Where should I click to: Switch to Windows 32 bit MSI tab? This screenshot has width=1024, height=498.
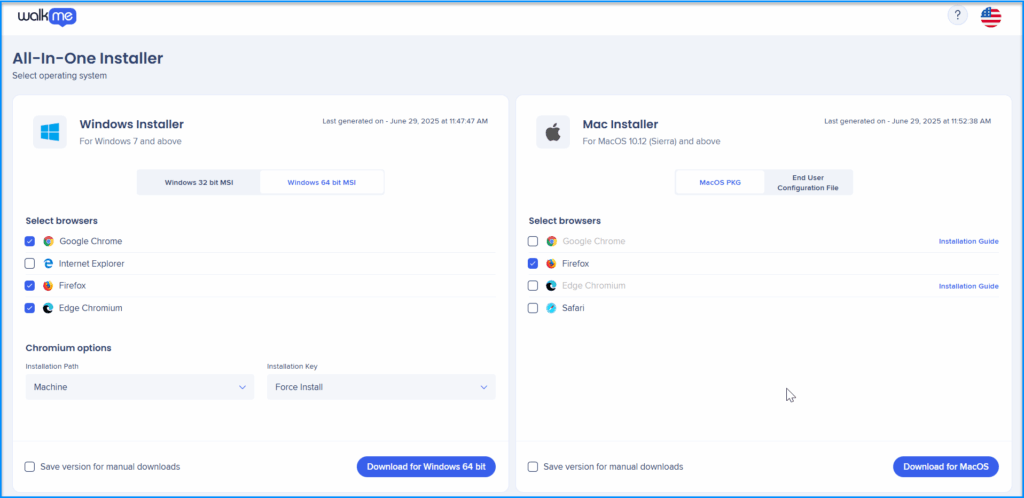click(x=199, y=183)
